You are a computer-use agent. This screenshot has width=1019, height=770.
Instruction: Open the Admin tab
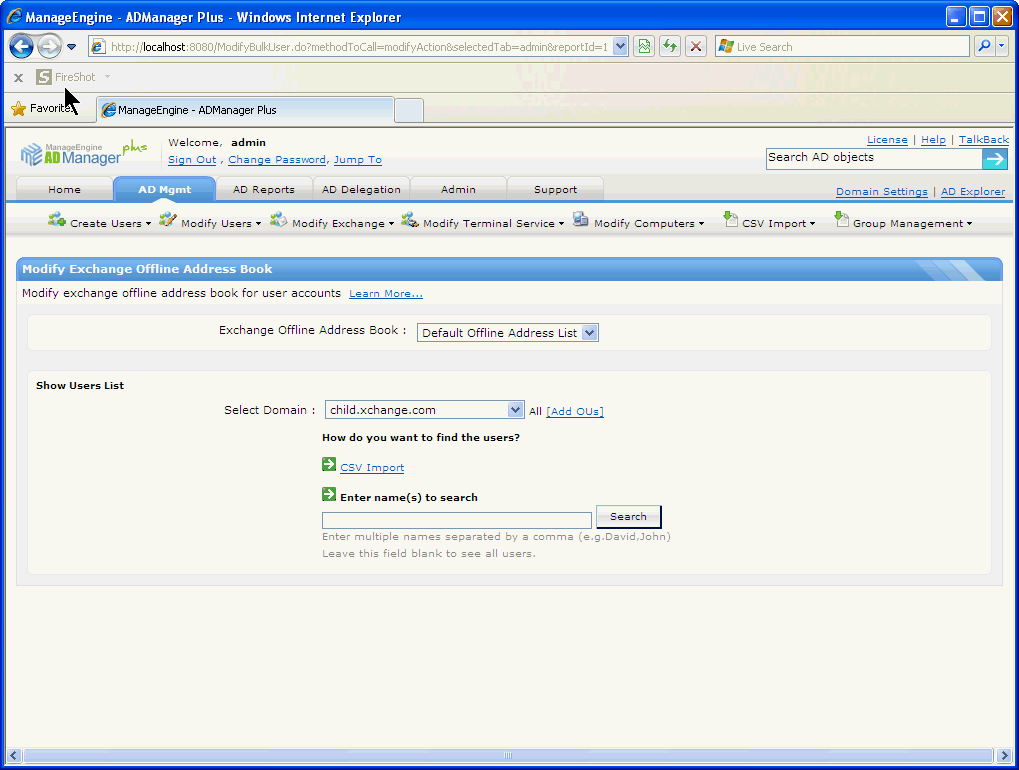click(x=457, y=188)
